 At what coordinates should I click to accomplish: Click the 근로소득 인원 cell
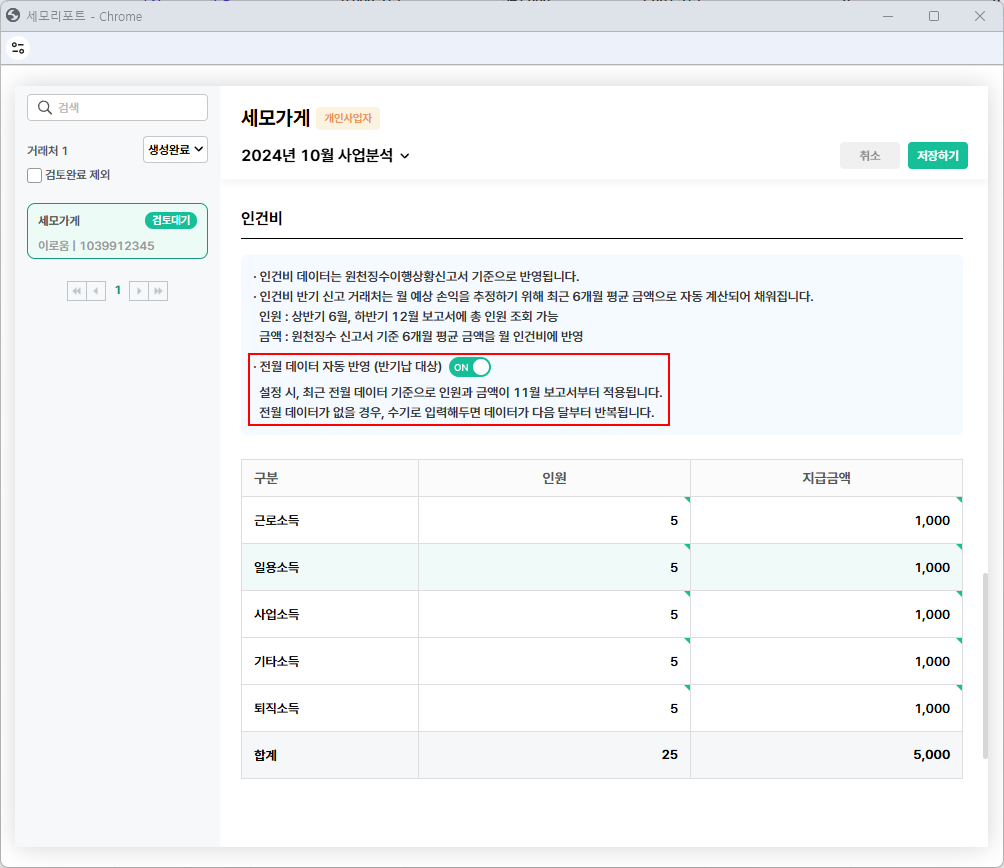[554, 521]
